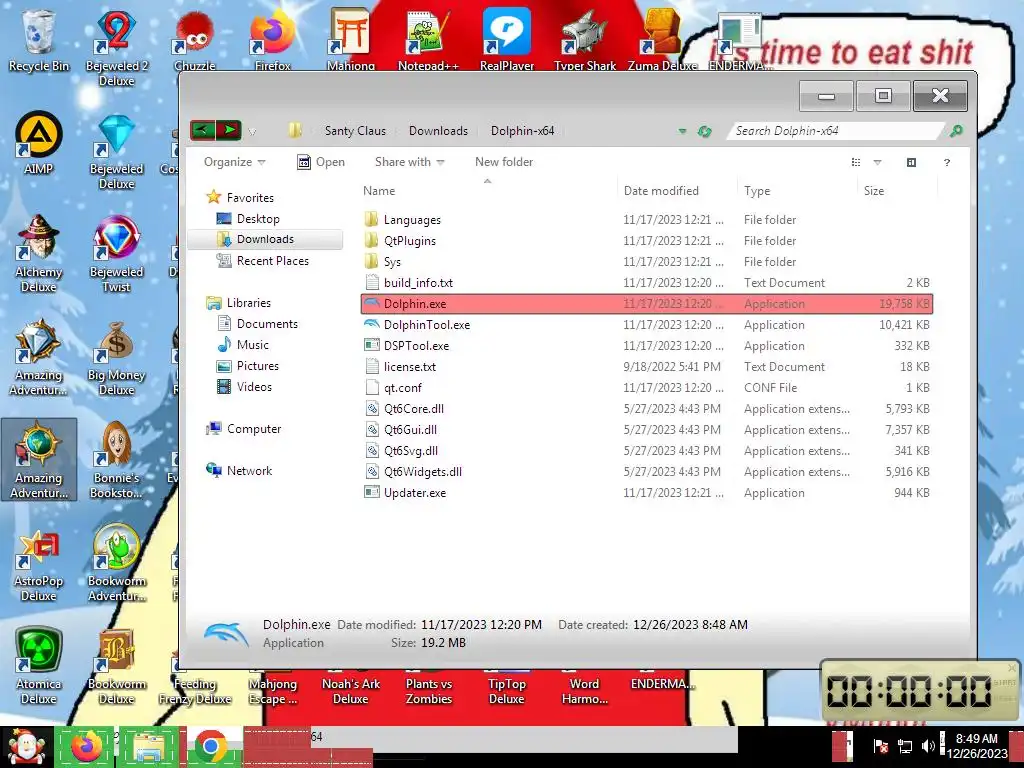Select the Updater.exe file
The height and width of the screenshot is (768, 1024).
click(647, 492)
